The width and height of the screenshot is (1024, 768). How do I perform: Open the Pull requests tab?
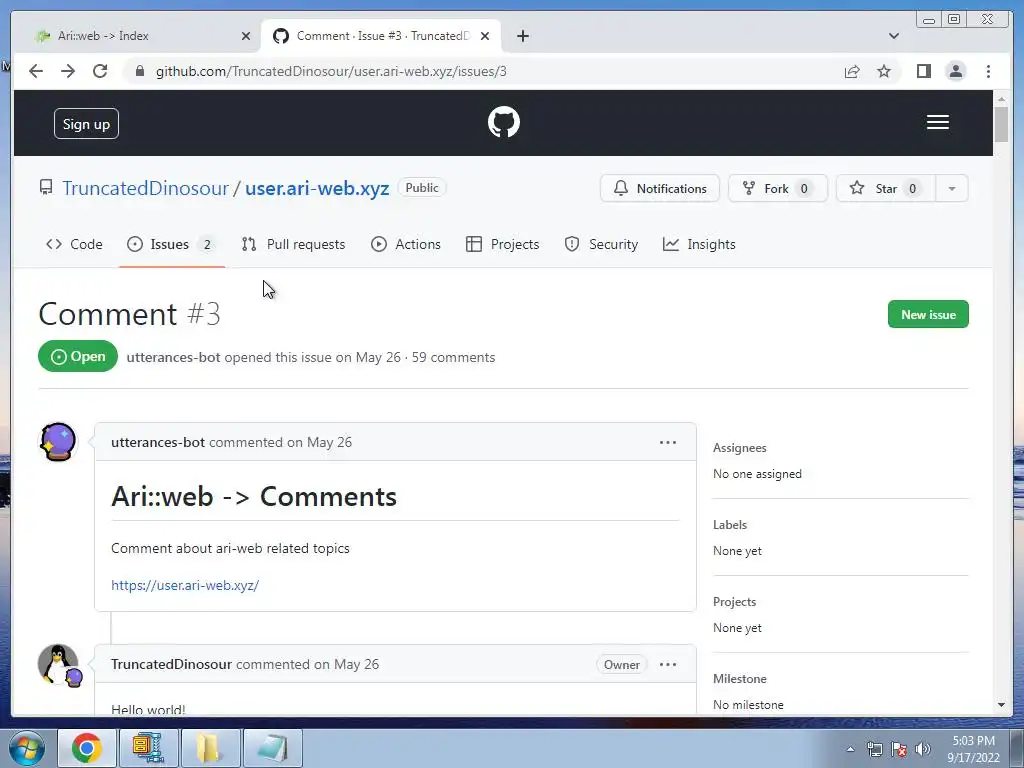(x=293, y=244)
